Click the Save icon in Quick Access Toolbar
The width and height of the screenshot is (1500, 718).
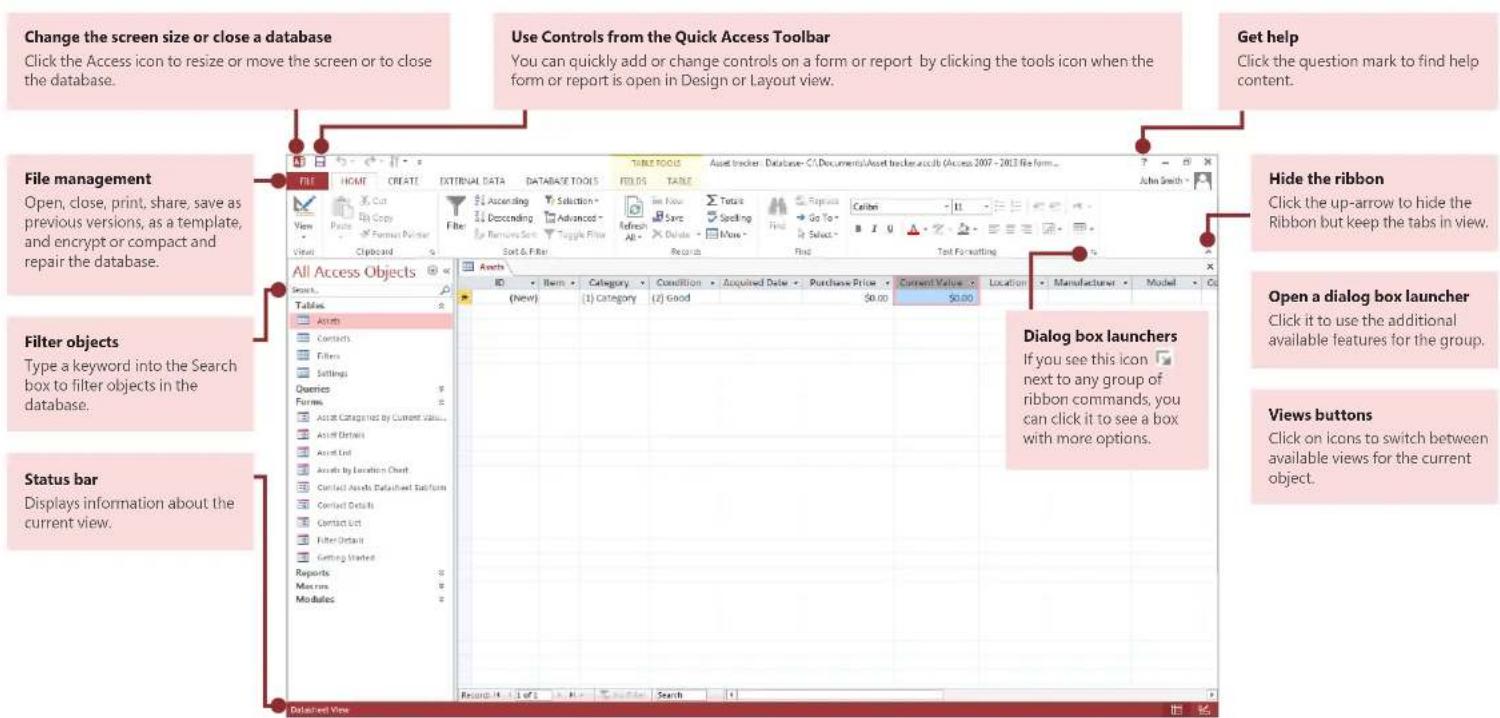(320, 161)
